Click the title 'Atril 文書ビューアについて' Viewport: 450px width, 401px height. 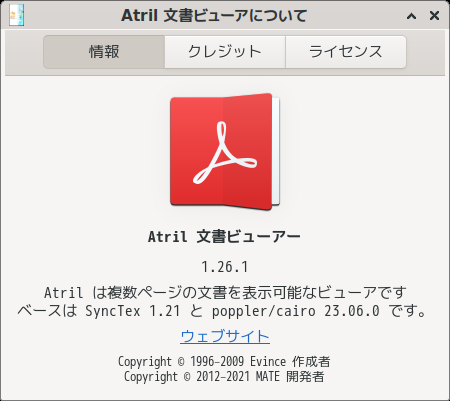click(214, 15)
